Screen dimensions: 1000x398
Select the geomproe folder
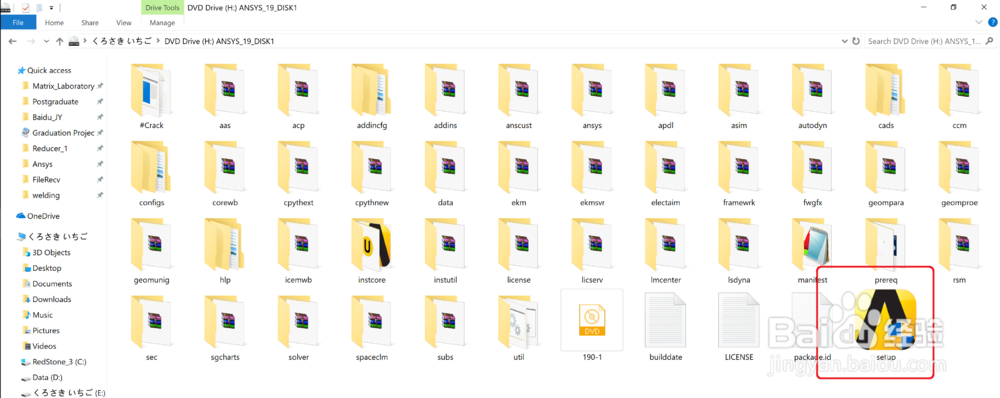tap(959, 173)
